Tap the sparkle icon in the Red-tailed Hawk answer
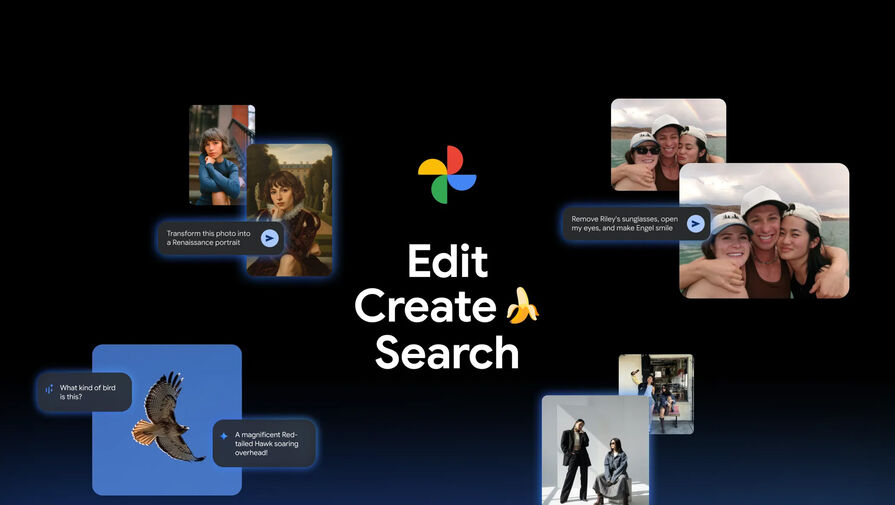The width and height of the screenshot is (895, 505). (x=223, y=435)
